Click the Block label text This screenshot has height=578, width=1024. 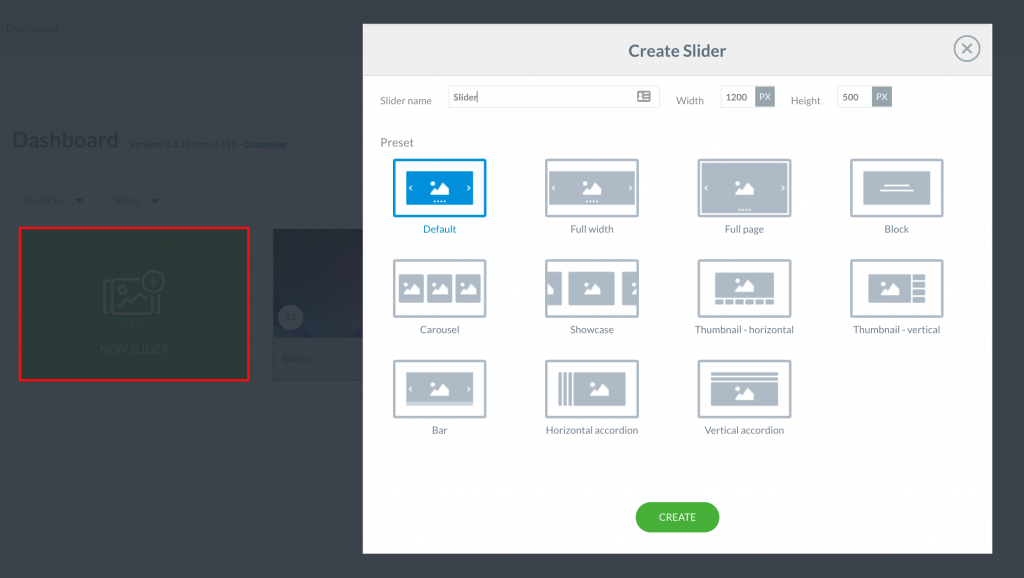[897, 229]
